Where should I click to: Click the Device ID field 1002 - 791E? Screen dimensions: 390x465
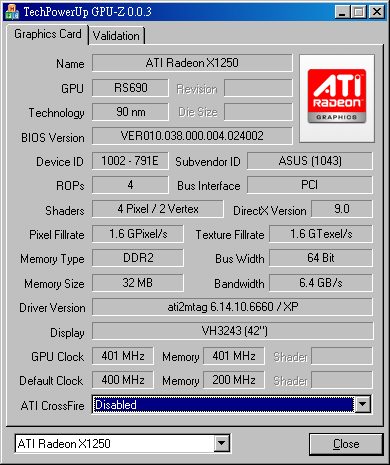(x=130, y=161)
